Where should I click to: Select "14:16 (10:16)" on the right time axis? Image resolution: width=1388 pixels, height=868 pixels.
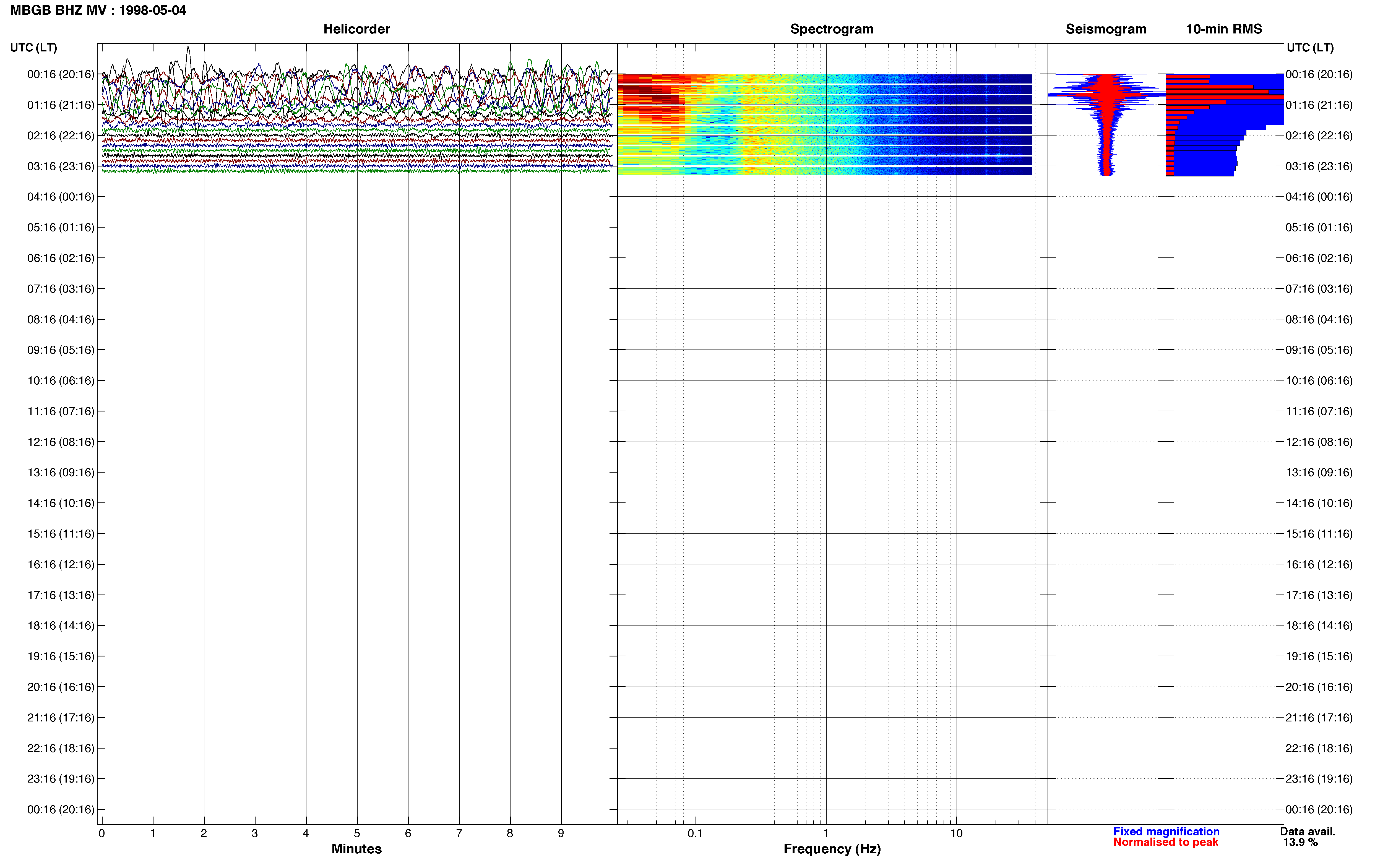(x=1319, y=503)
